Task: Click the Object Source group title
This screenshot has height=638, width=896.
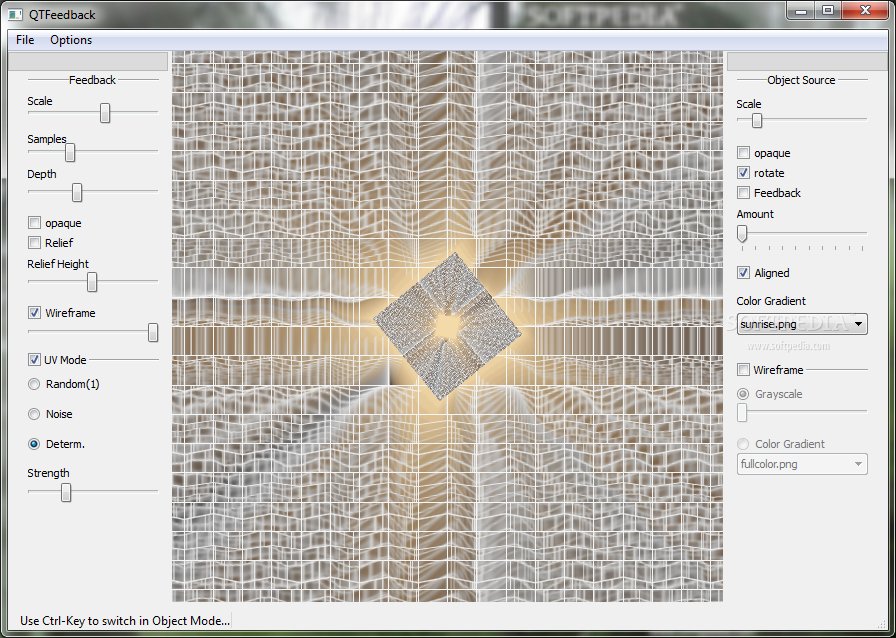Action: coord(801,80)
